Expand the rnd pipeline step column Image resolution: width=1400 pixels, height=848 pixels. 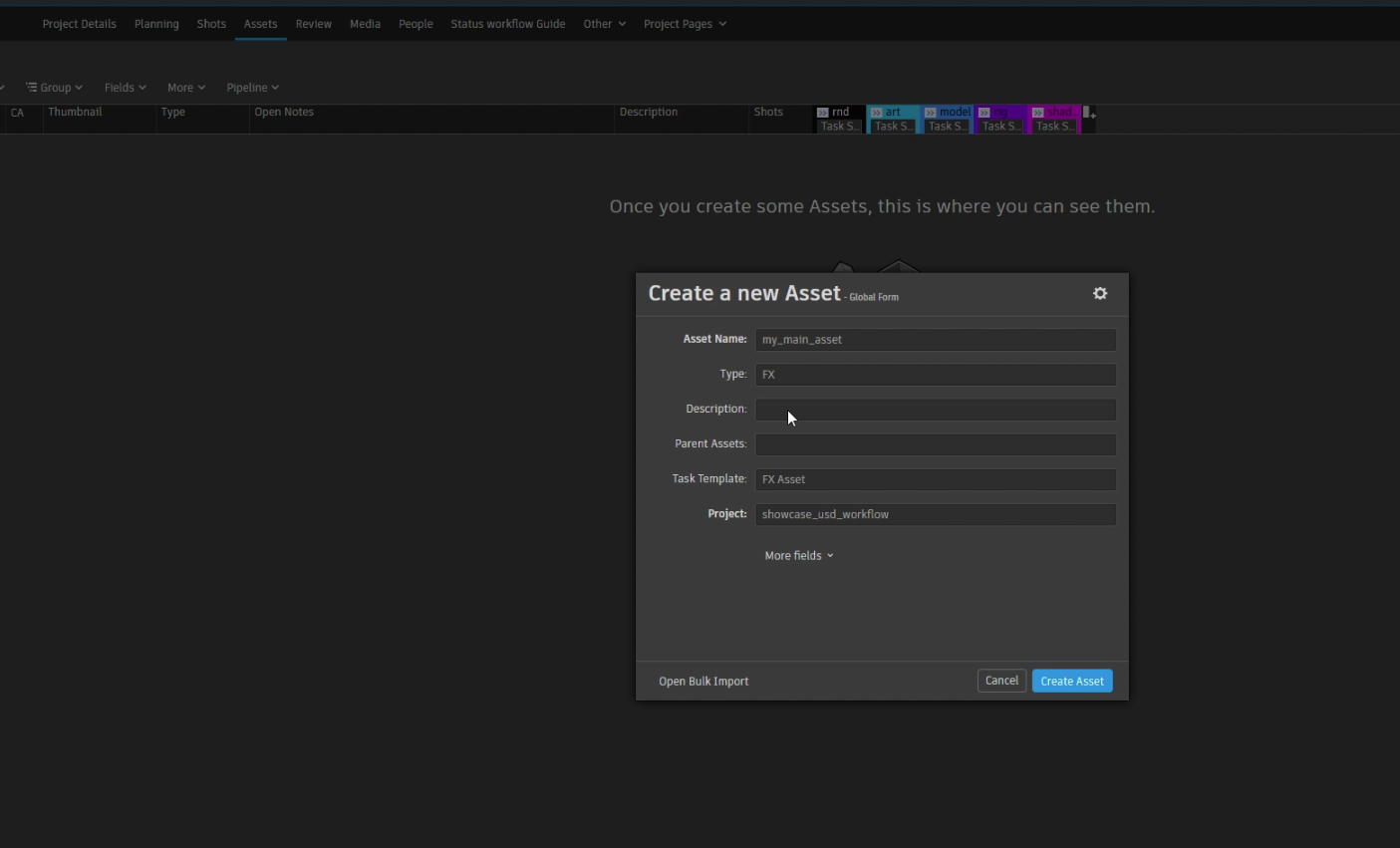823,113
